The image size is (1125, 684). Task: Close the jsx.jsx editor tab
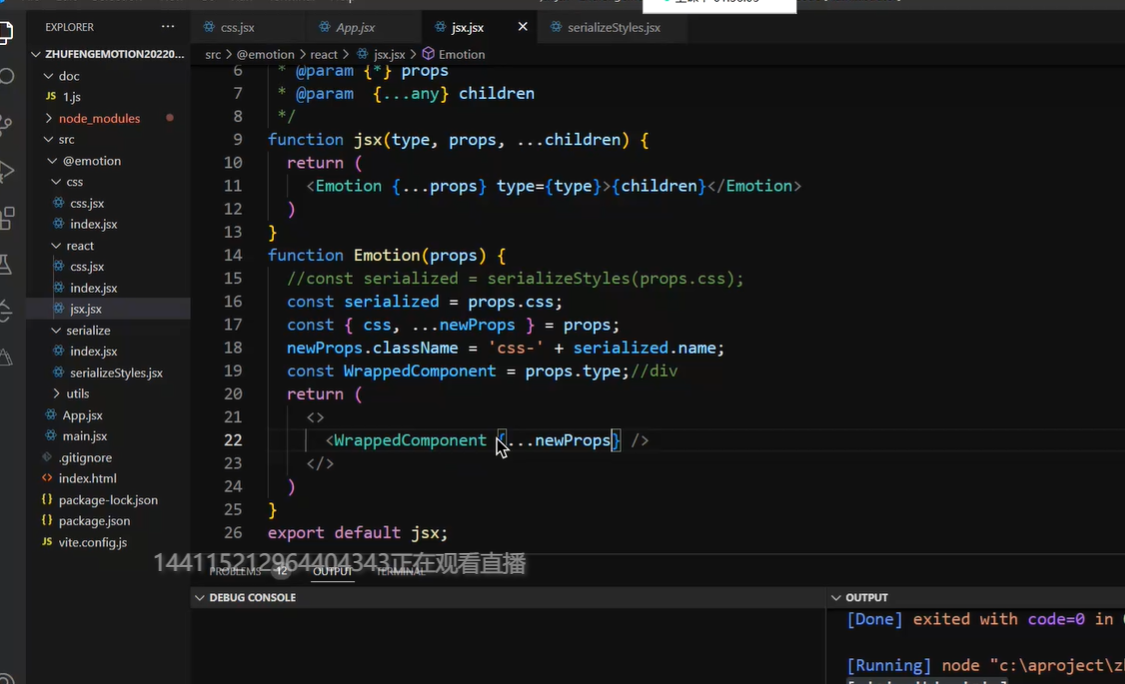point(522,27)
